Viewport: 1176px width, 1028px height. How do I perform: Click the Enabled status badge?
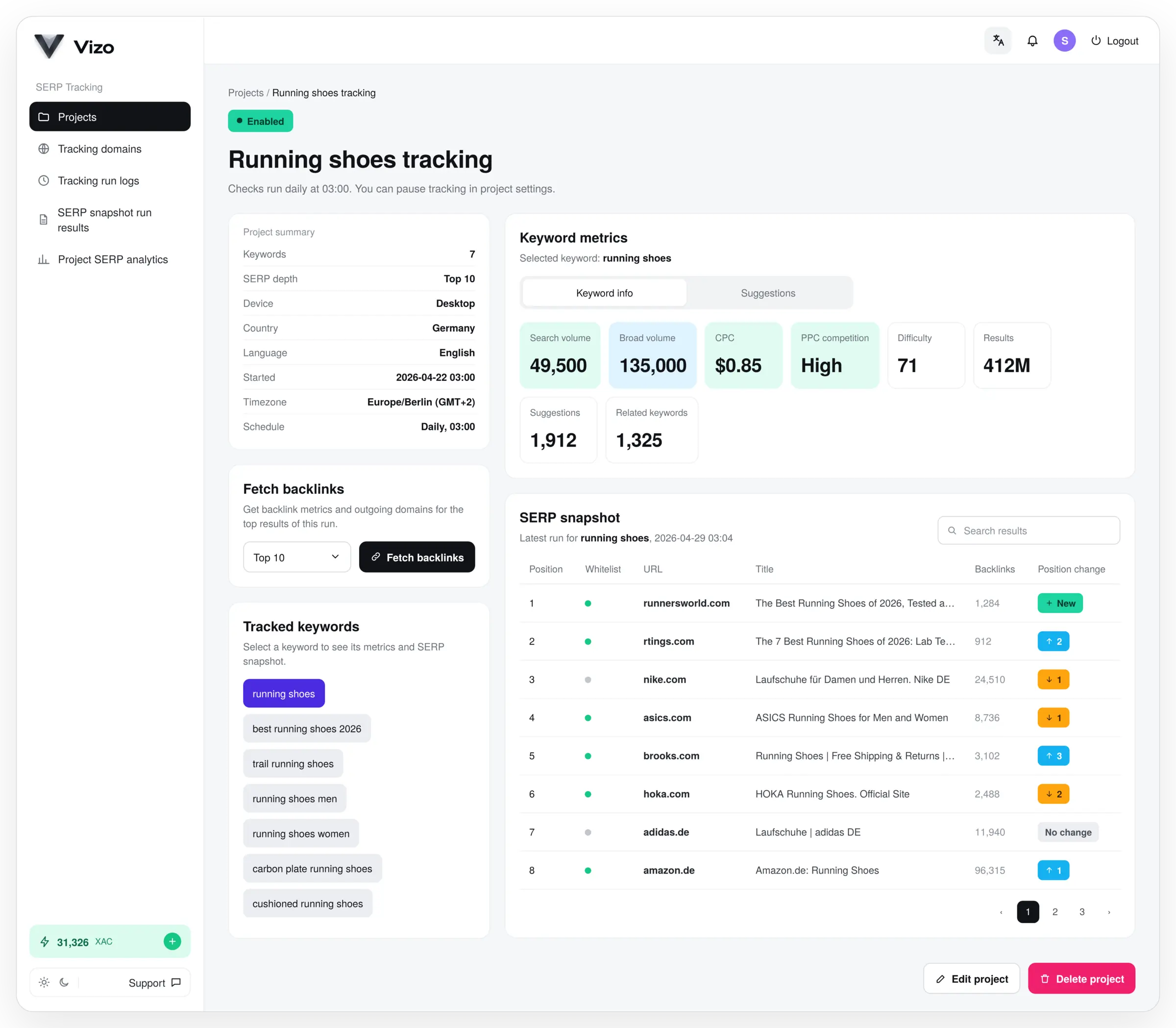pos(260,121)
